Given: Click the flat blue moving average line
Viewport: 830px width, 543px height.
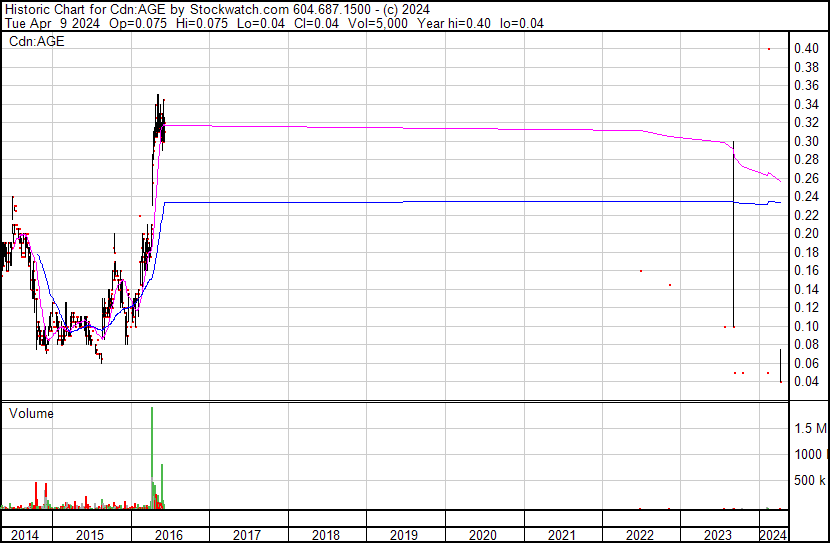Looking at the screenshot, I should click(x=400, y=202).
